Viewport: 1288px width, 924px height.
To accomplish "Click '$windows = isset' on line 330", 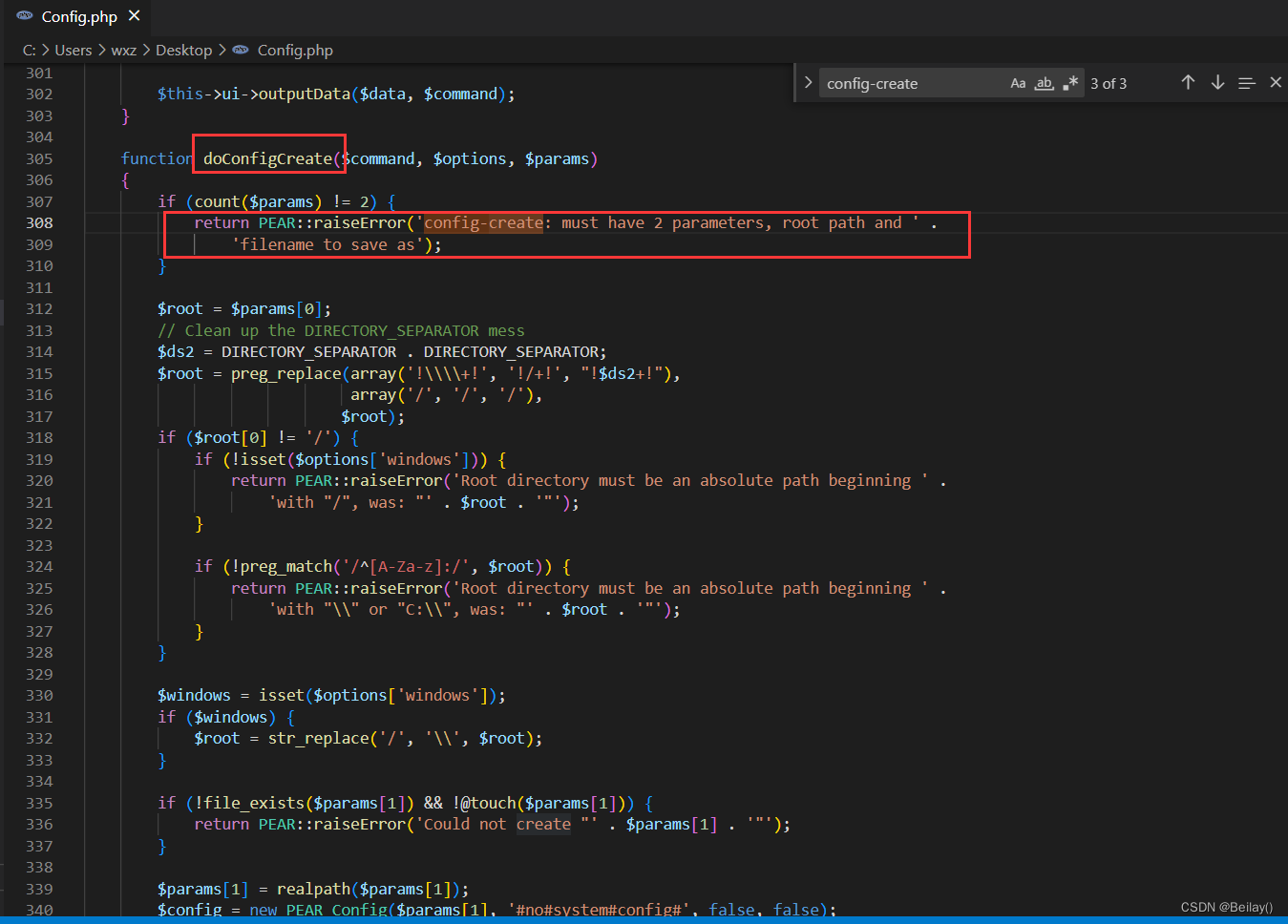I will point(230,696).
